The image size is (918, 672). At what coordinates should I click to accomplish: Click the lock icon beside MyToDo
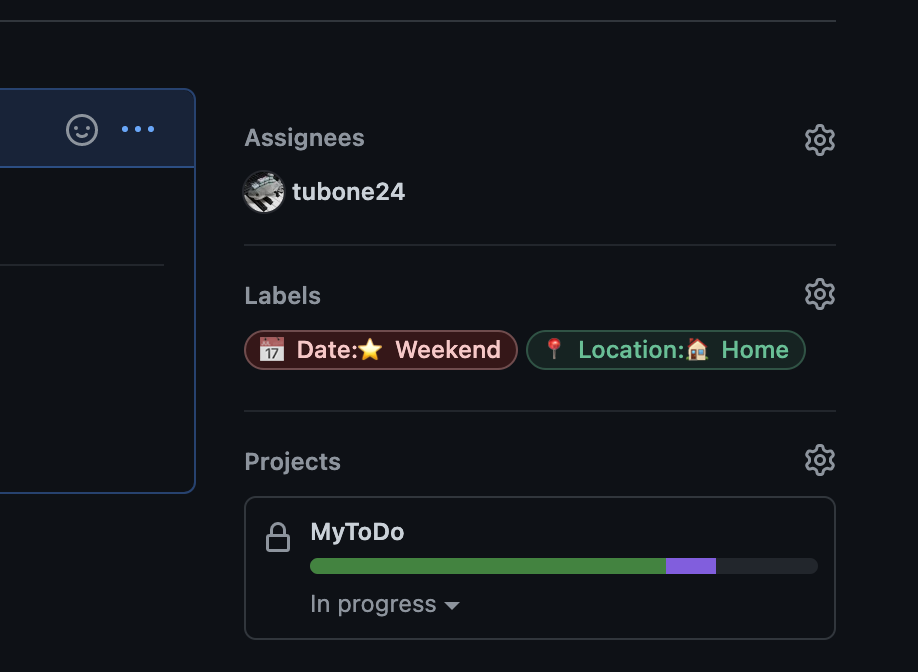[278, 537]
